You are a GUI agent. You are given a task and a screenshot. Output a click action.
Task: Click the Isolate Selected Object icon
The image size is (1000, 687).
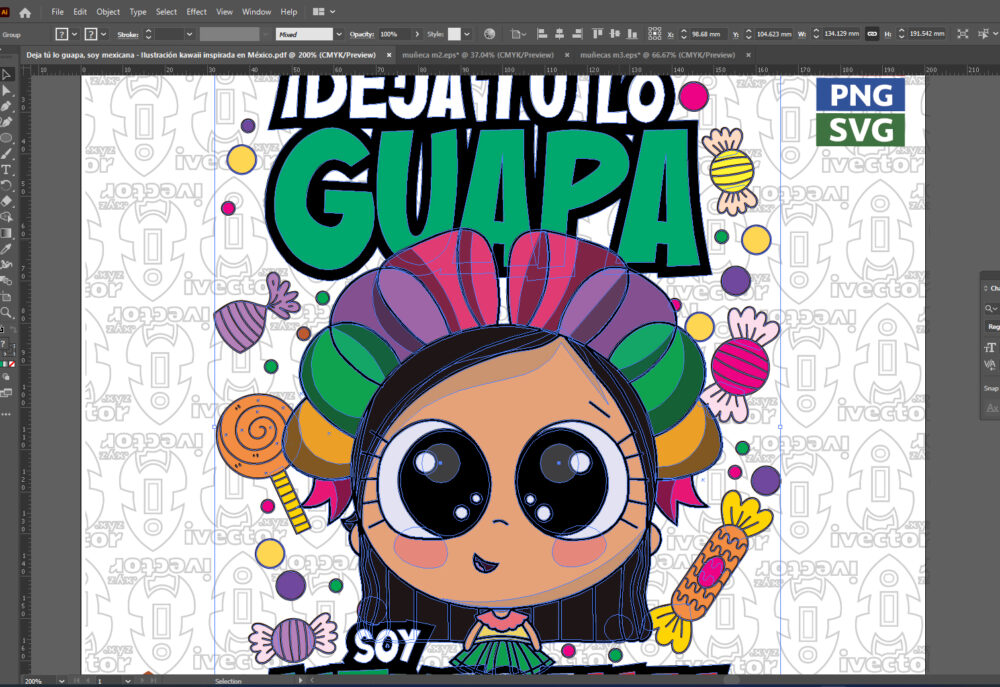(963, 34)
